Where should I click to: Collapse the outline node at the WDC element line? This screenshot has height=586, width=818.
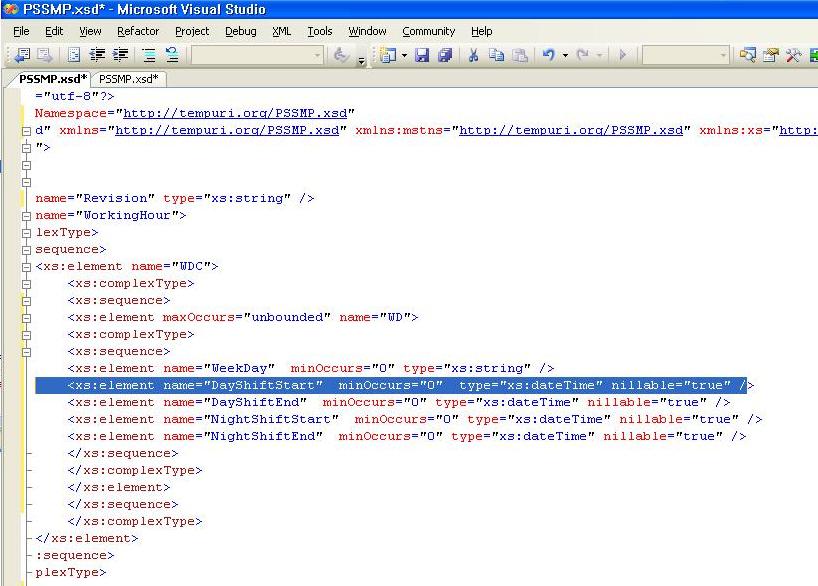pyautogui.click(x=27, y=267)
